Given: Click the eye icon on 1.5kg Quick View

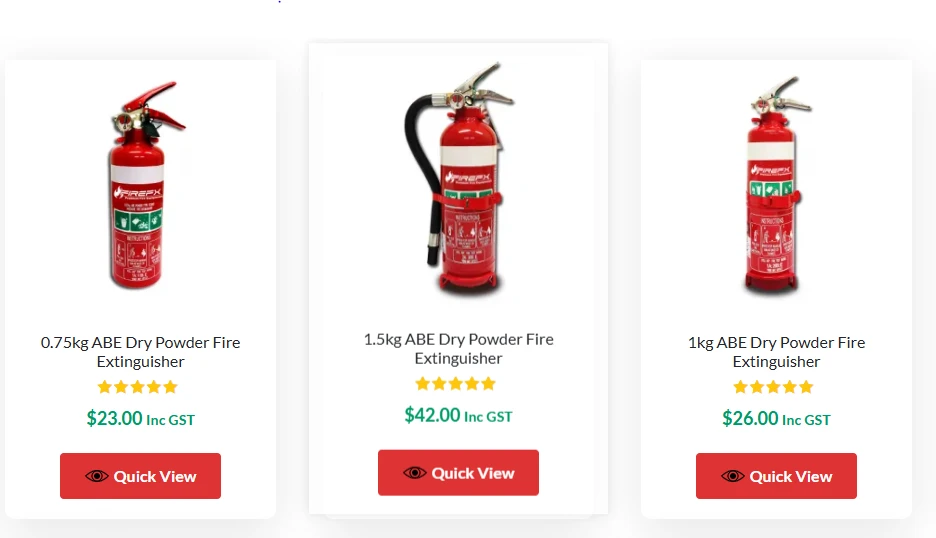Looking at the screenshot, I should click(x=414, y=473).
